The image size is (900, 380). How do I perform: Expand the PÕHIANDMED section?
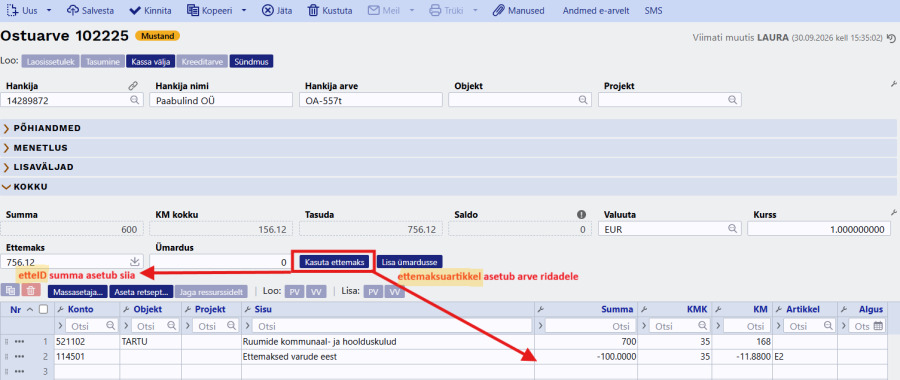click(448, 128)
